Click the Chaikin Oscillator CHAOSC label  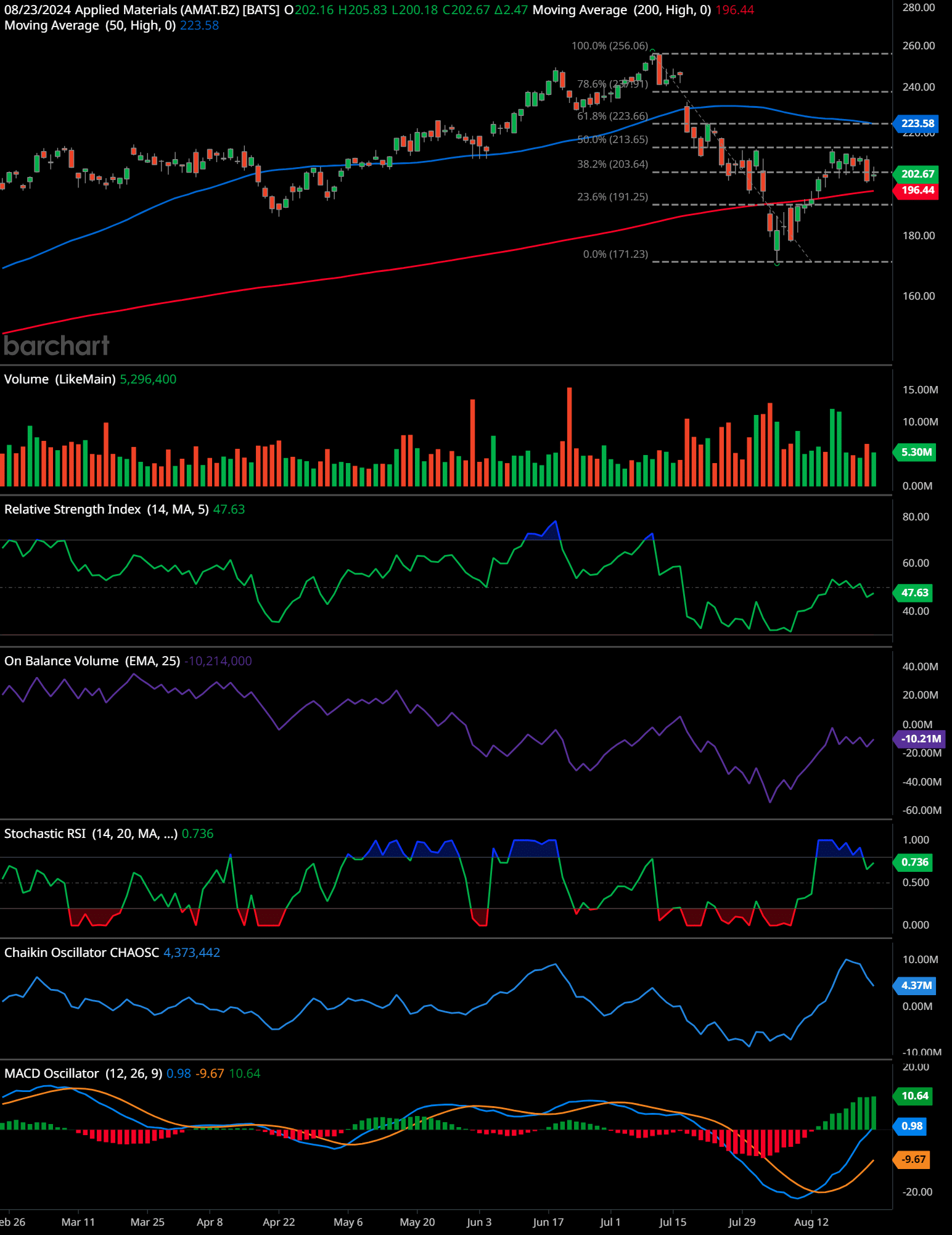point(81,953)
